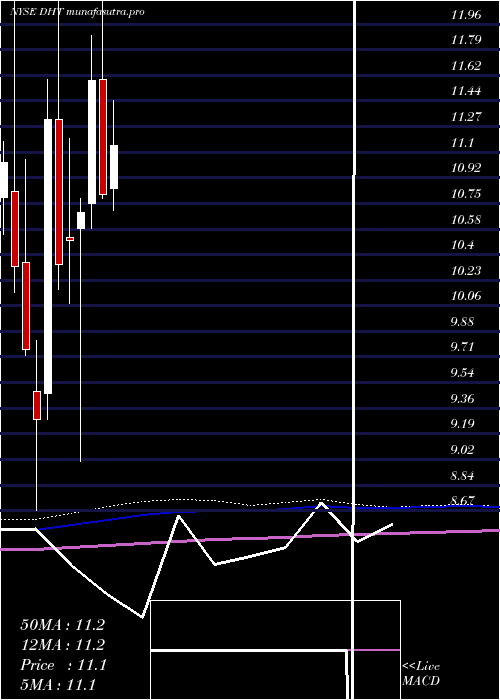Click the small red doji candle near 10.4
Viewport: 500px width, 700px height.
pos(70,239)
